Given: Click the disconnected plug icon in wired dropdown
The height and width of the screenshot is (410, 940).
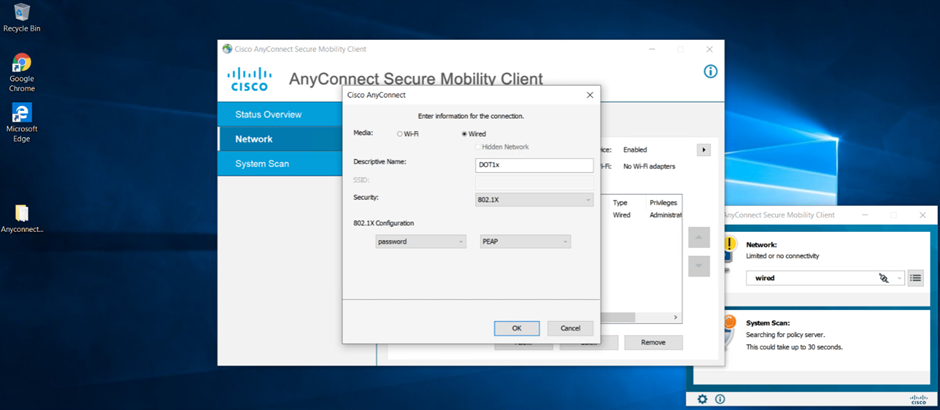Looking at the screenshot, I should pyautogui.click(x=883, y=278).
